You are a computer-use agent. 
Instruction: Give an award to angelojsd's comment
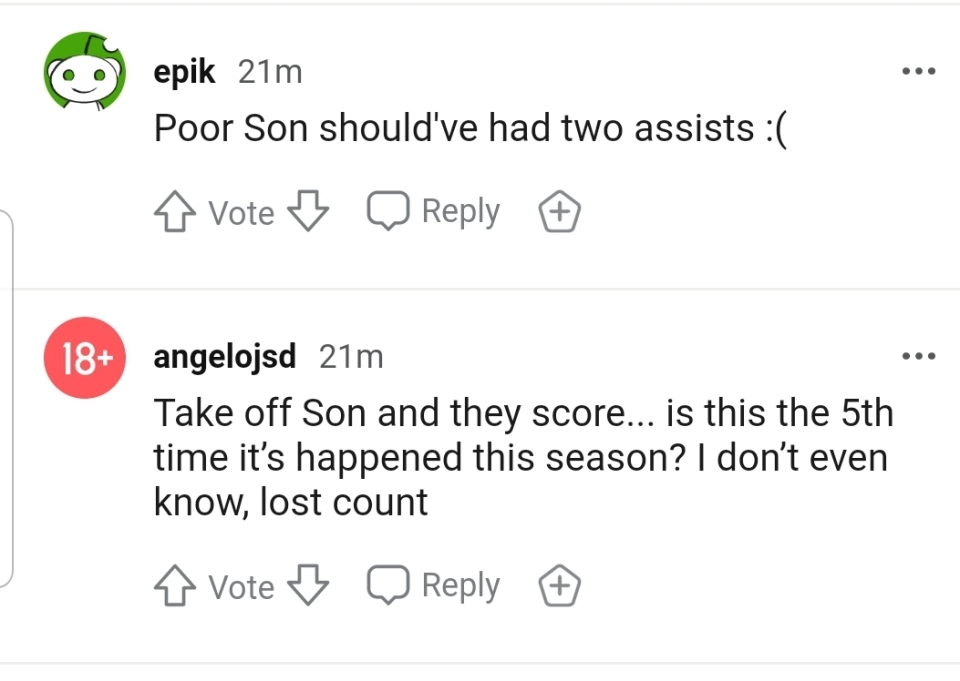pyautogui.click(x=560, y=586)
